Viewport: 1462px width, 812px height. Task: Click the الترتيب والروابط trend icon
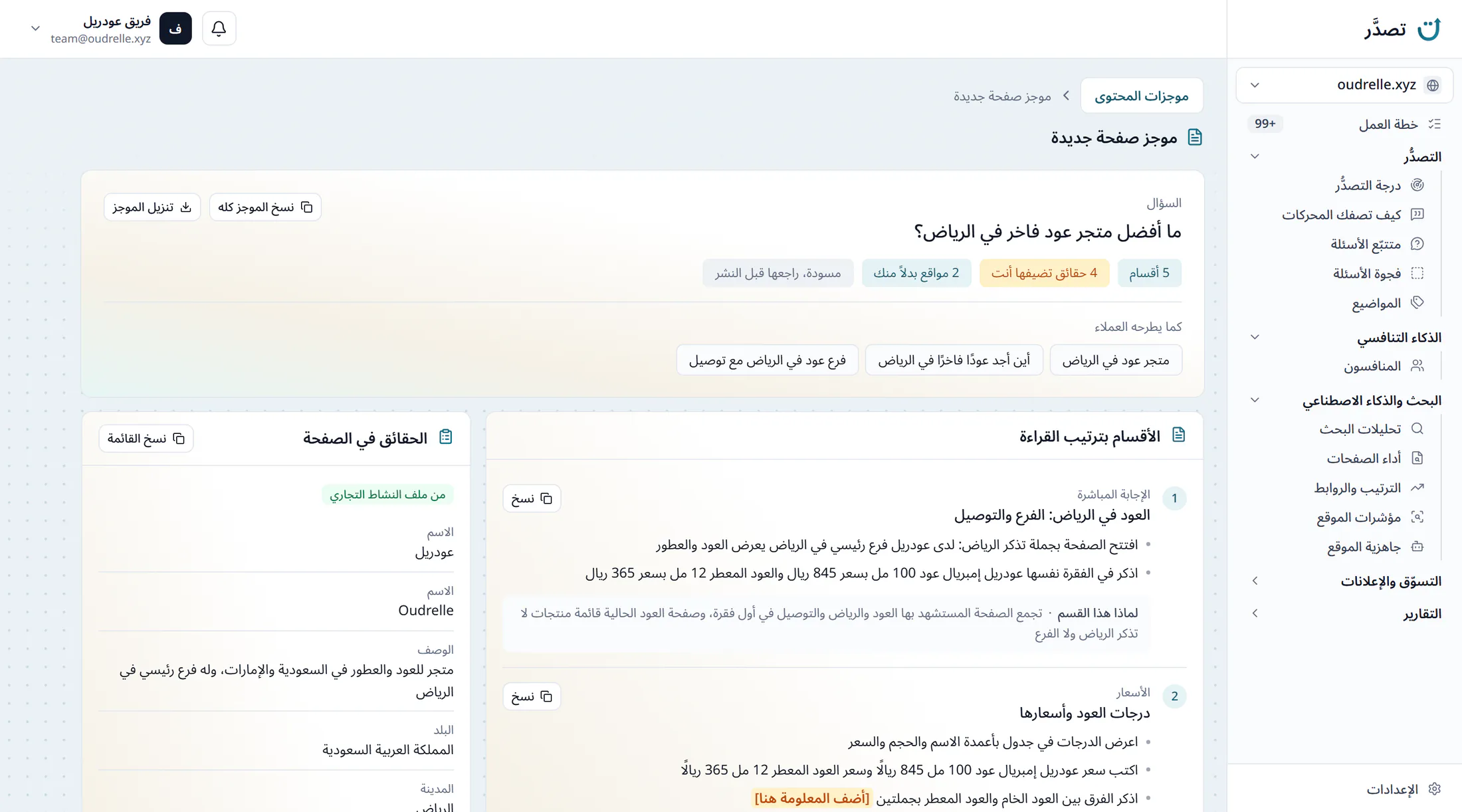pos(1417,487)
